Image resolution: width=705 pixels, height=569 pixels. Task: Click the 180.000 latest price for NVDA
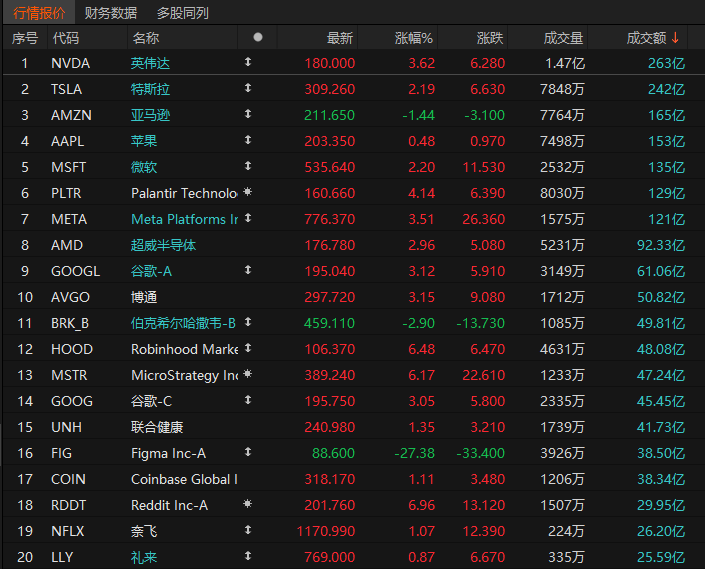[x=330, y=63]
